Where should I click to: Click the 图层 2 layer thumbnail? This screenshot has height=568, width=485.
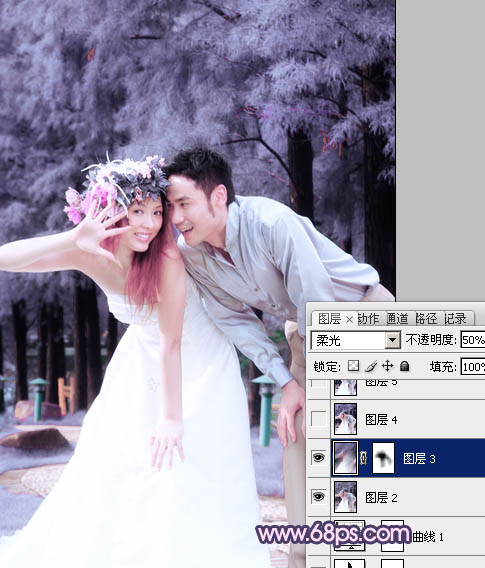(345, 497)
